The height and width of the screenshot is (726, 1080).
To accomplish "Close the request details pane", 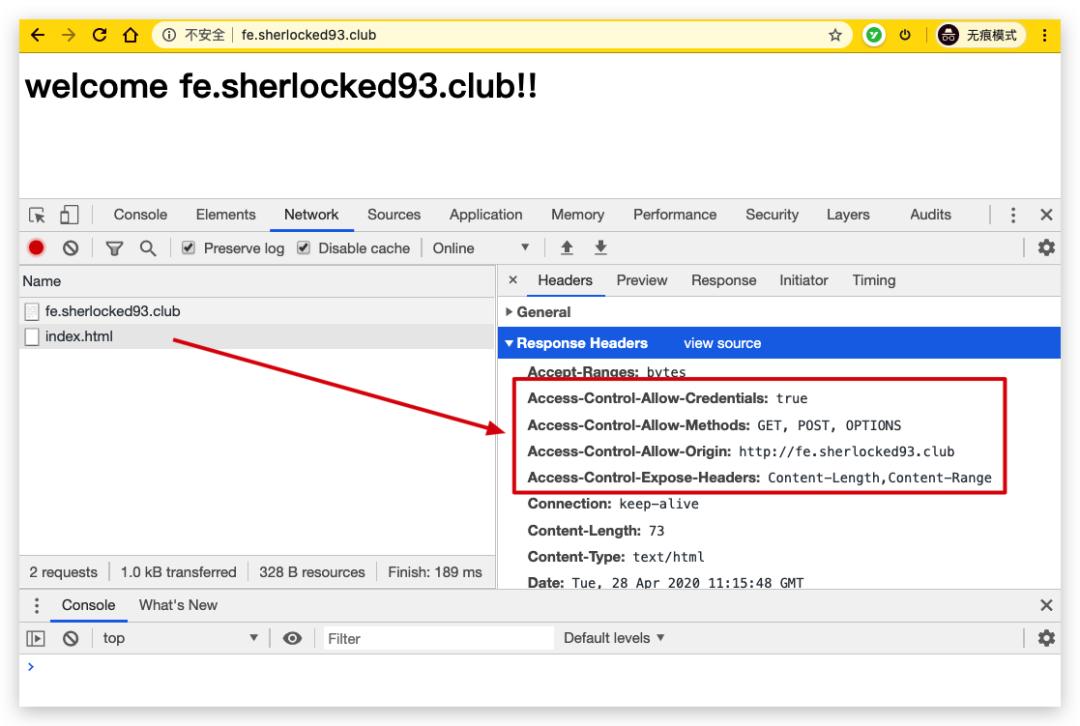I will [512, 280].
